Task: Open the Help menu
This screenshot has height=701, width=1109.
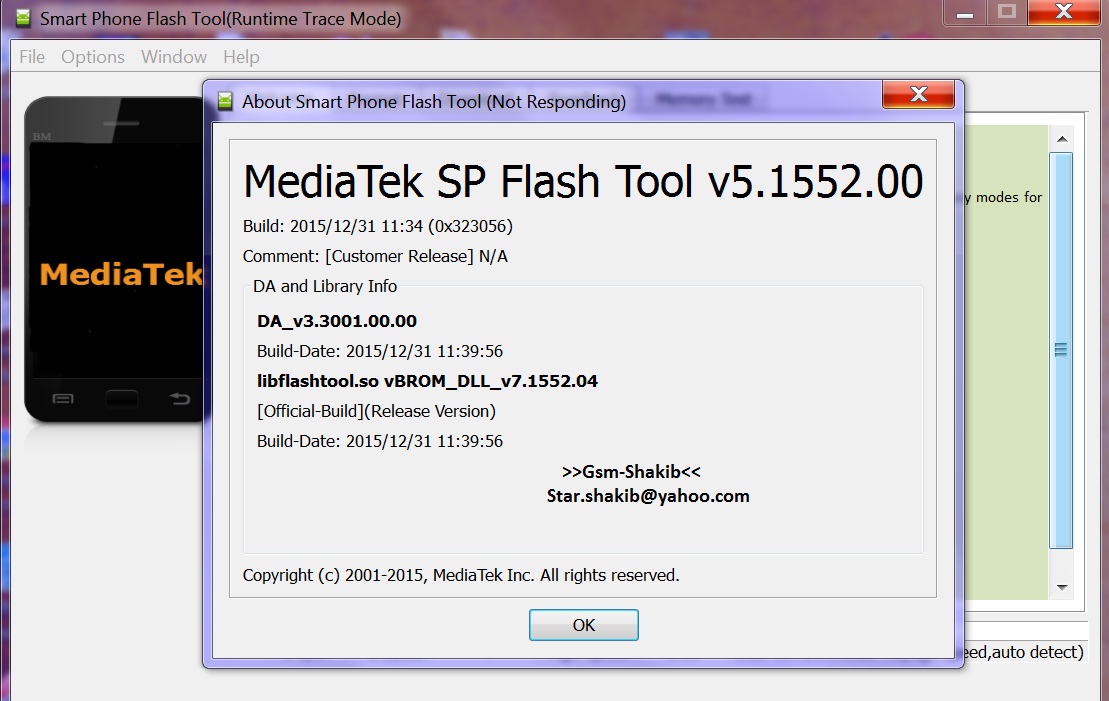Action: 241,57
